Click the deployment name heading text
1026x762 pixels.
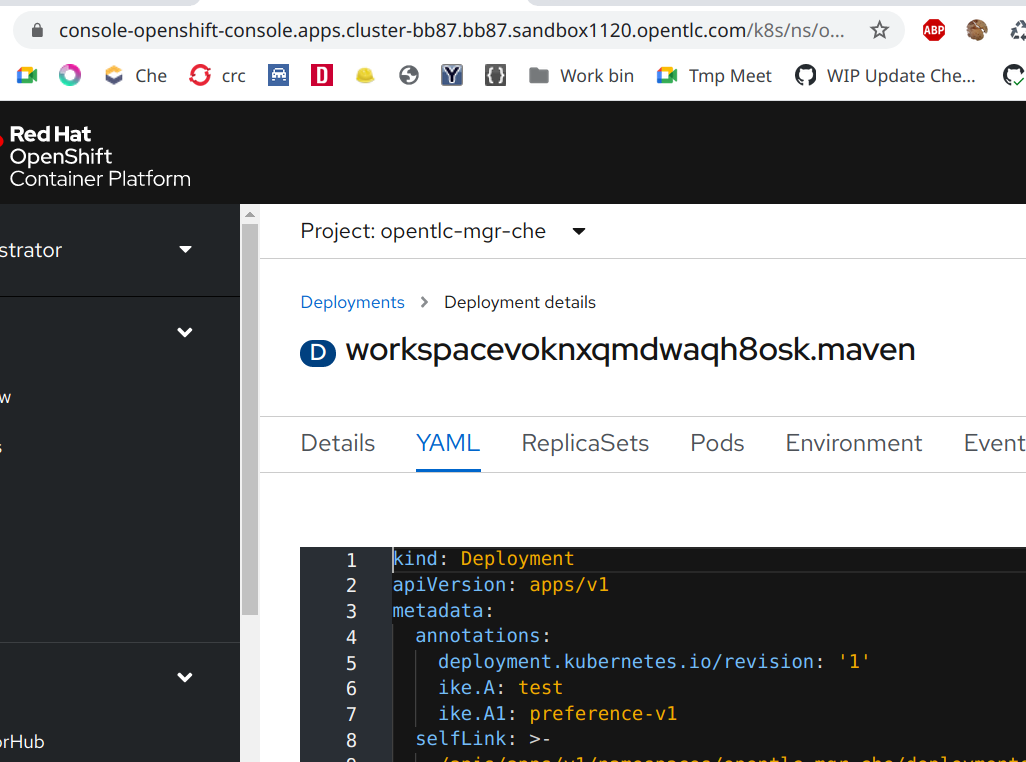tap(630, 351)
